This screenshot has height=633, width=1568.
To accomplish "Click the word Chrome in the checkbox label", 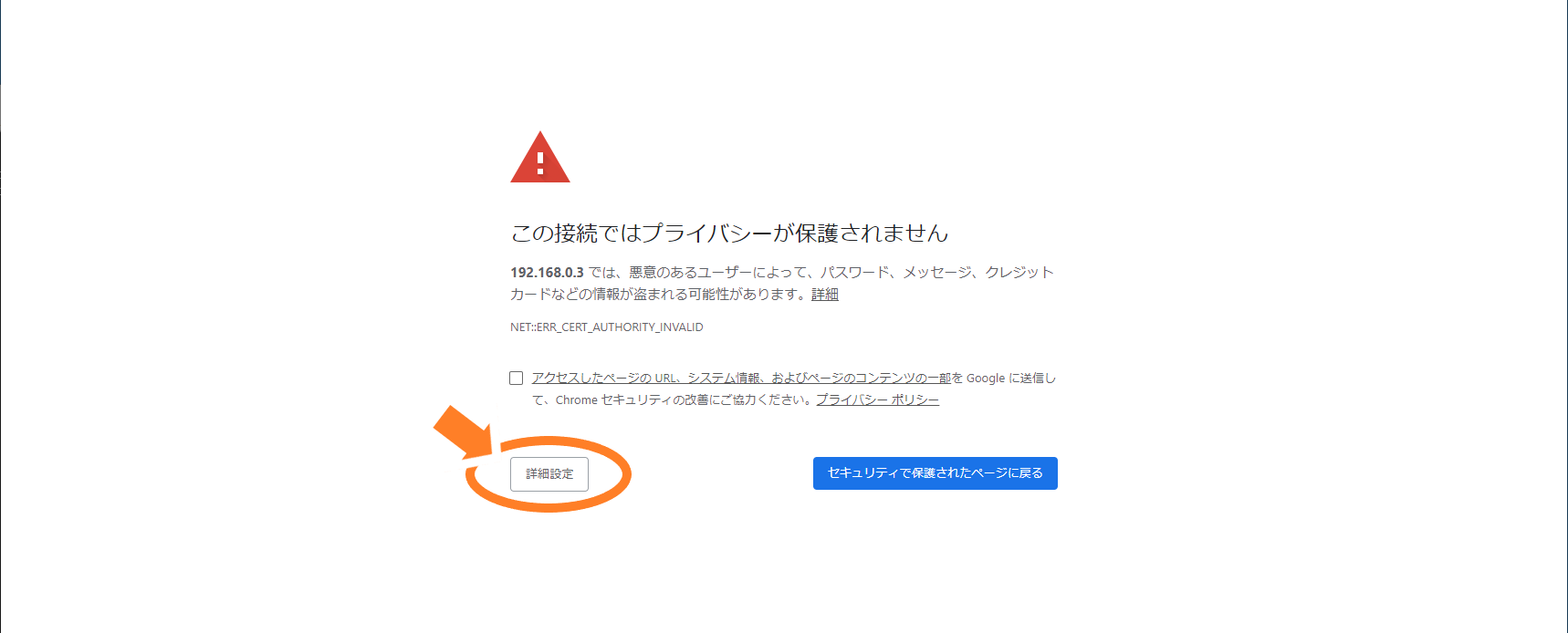I will point(576,400).
